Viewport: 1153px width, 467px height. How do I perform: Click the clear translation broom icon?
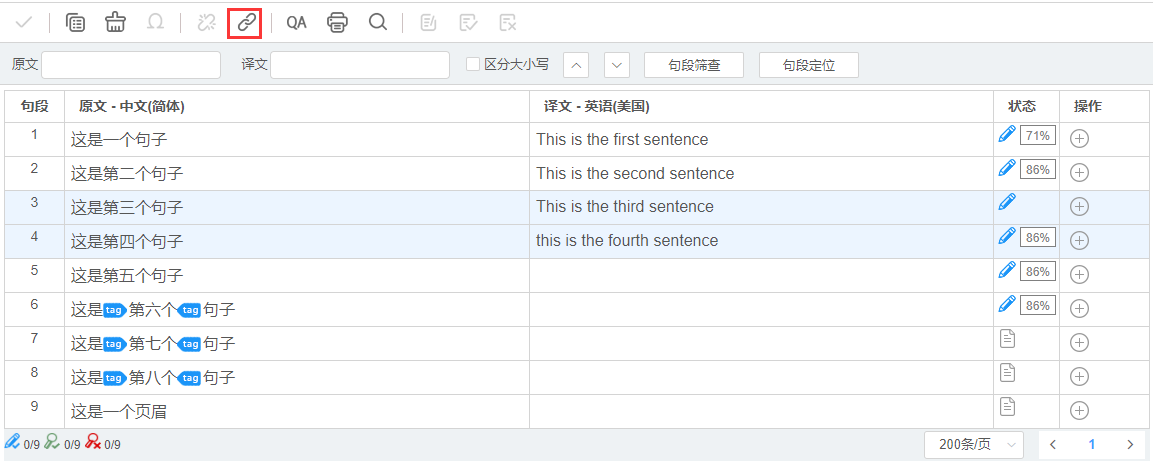pos(116,22)
